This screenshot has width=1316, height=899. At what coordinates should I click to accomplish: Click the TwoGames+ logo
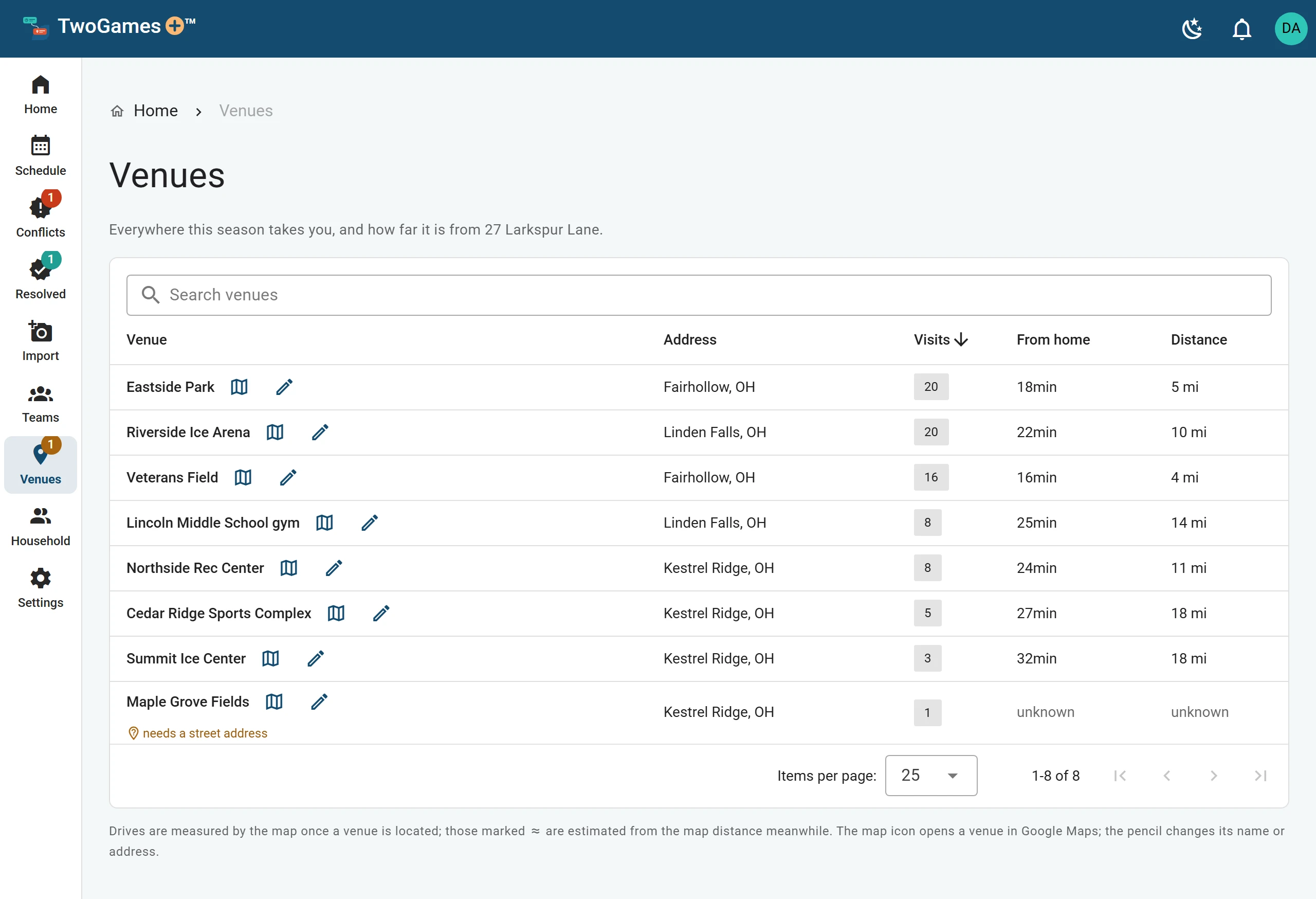pos(109,27)
